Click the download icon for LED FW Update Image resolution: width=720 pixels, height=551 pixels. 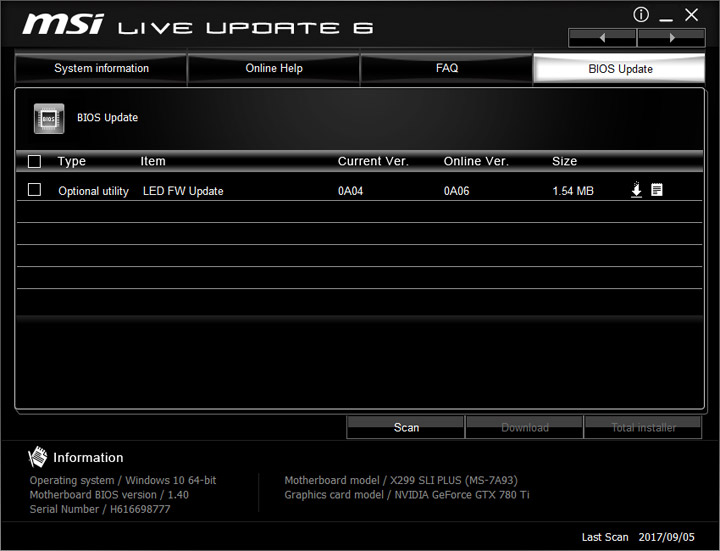pyautogui.click(x=636, y=190)
